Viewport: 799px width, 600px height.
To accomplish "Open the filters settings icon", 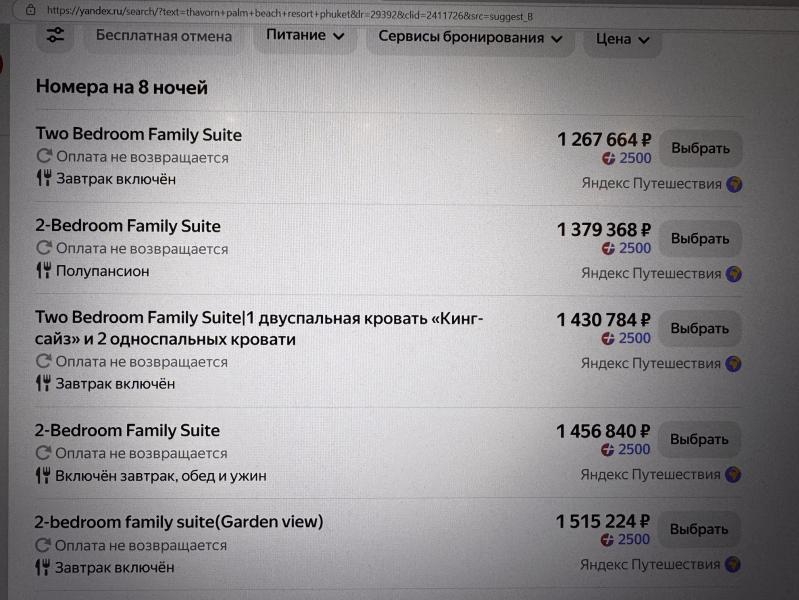I will (x=55, y=35).
